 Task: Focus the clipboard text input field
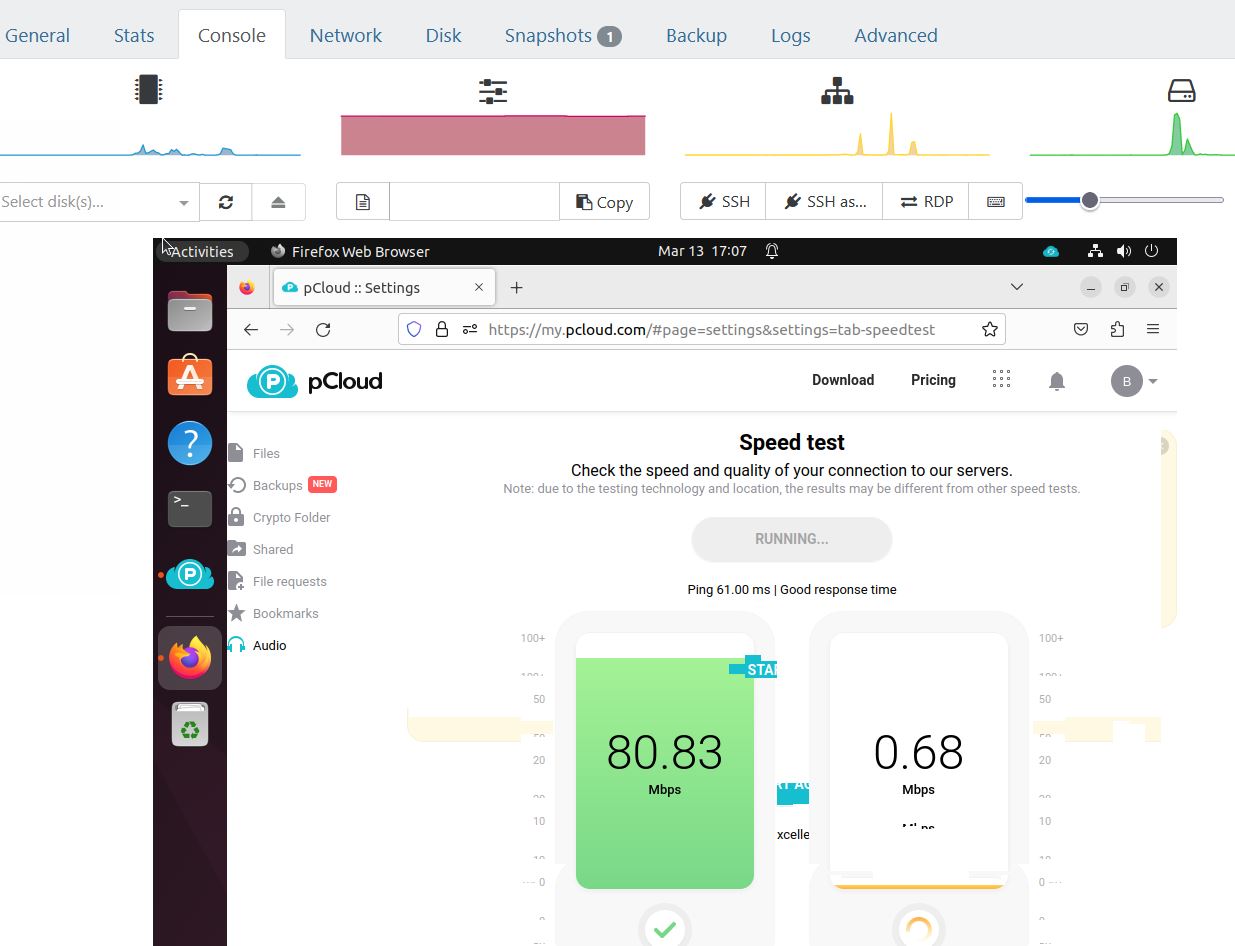point(474,201)
